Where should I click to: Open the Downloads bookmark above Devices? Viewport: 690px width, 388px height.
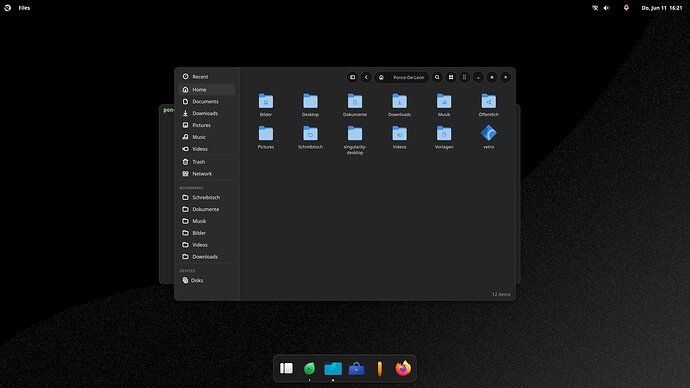click(207, 256)
